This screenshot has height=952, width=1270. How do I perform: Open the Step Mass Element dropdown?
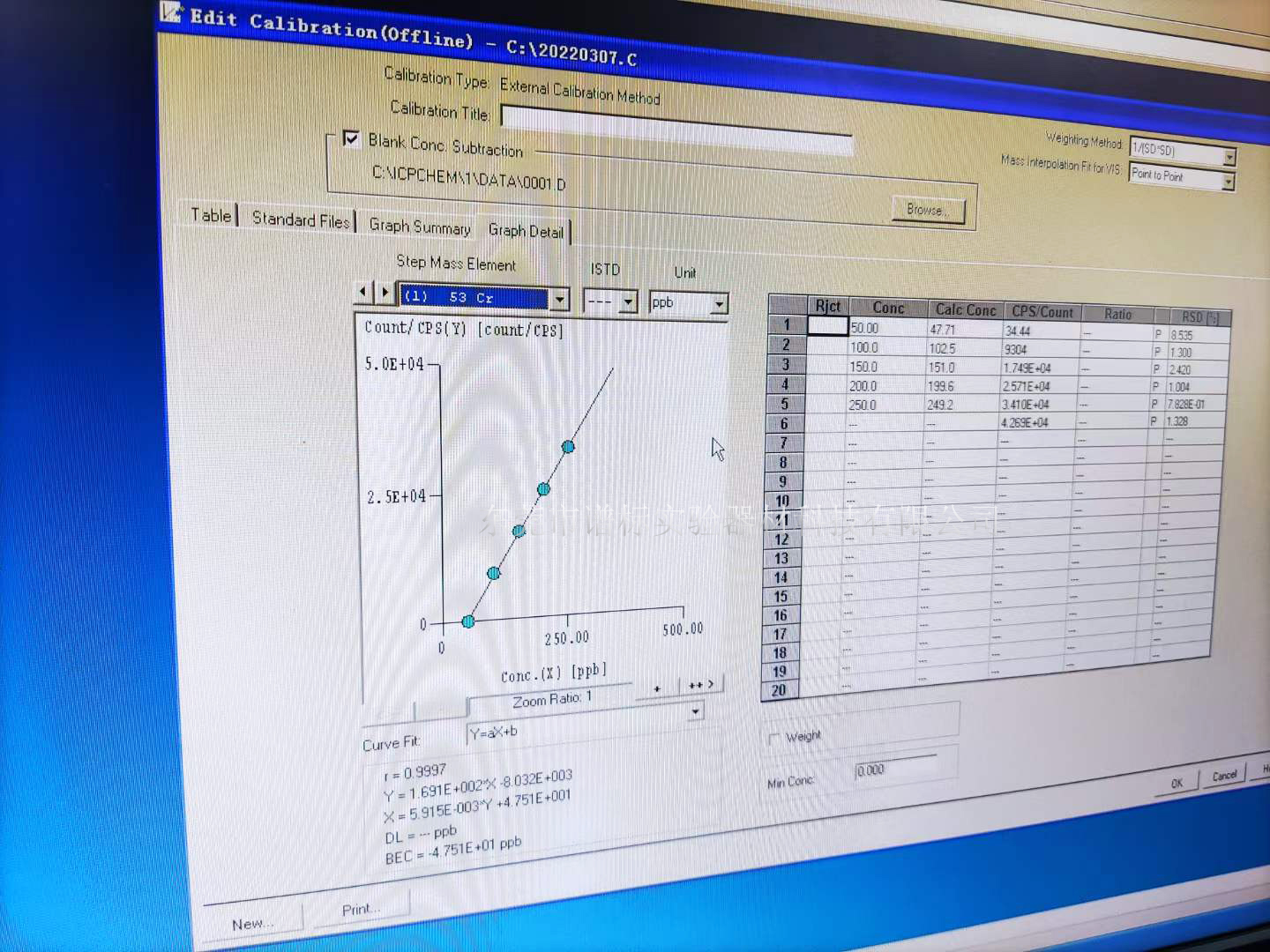560,301
